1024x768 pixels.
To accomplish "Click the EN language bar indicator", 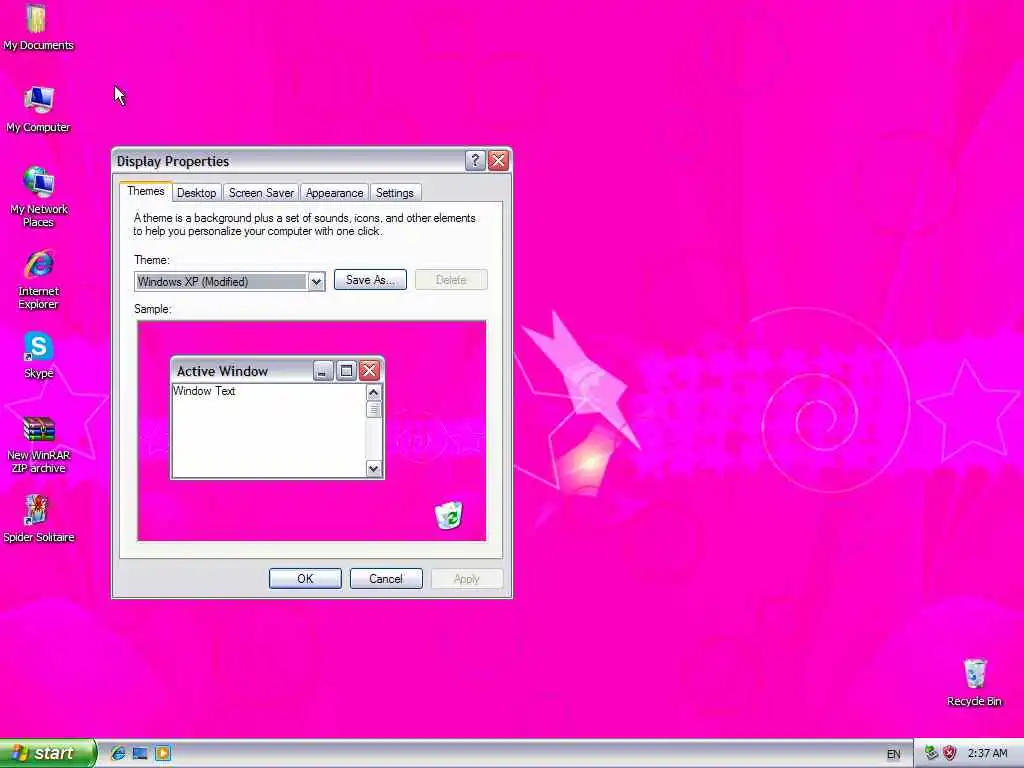I will [x=893, y=754].
